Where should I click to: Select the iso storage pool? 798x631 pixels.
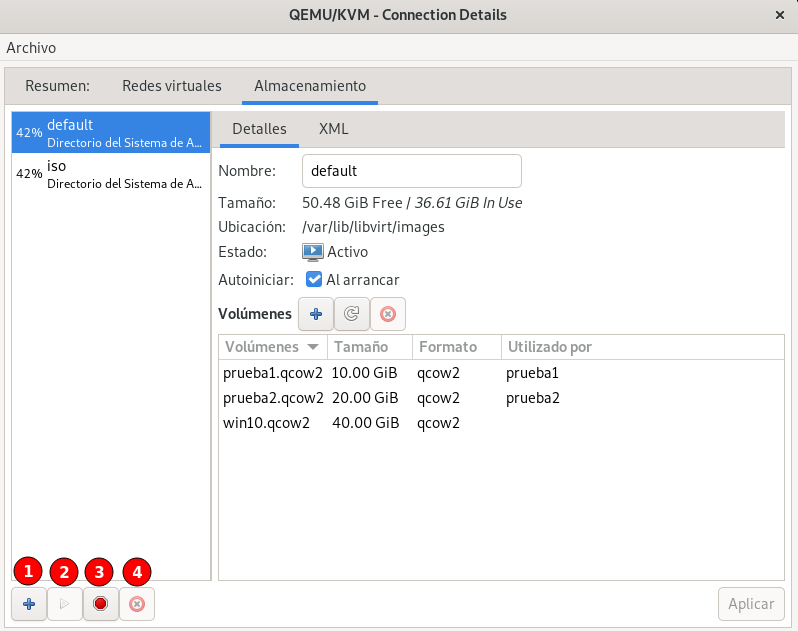pyautogui.click(x=111, y=174)
